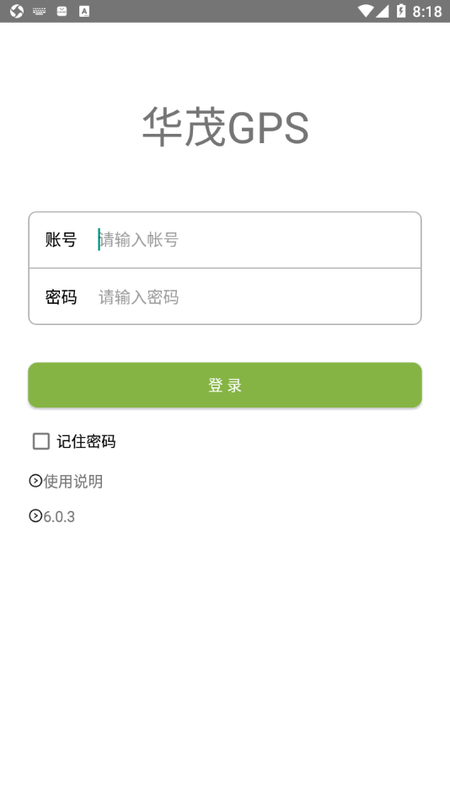Check the 记住密码 remember password checkbox

tap(41, 441)
